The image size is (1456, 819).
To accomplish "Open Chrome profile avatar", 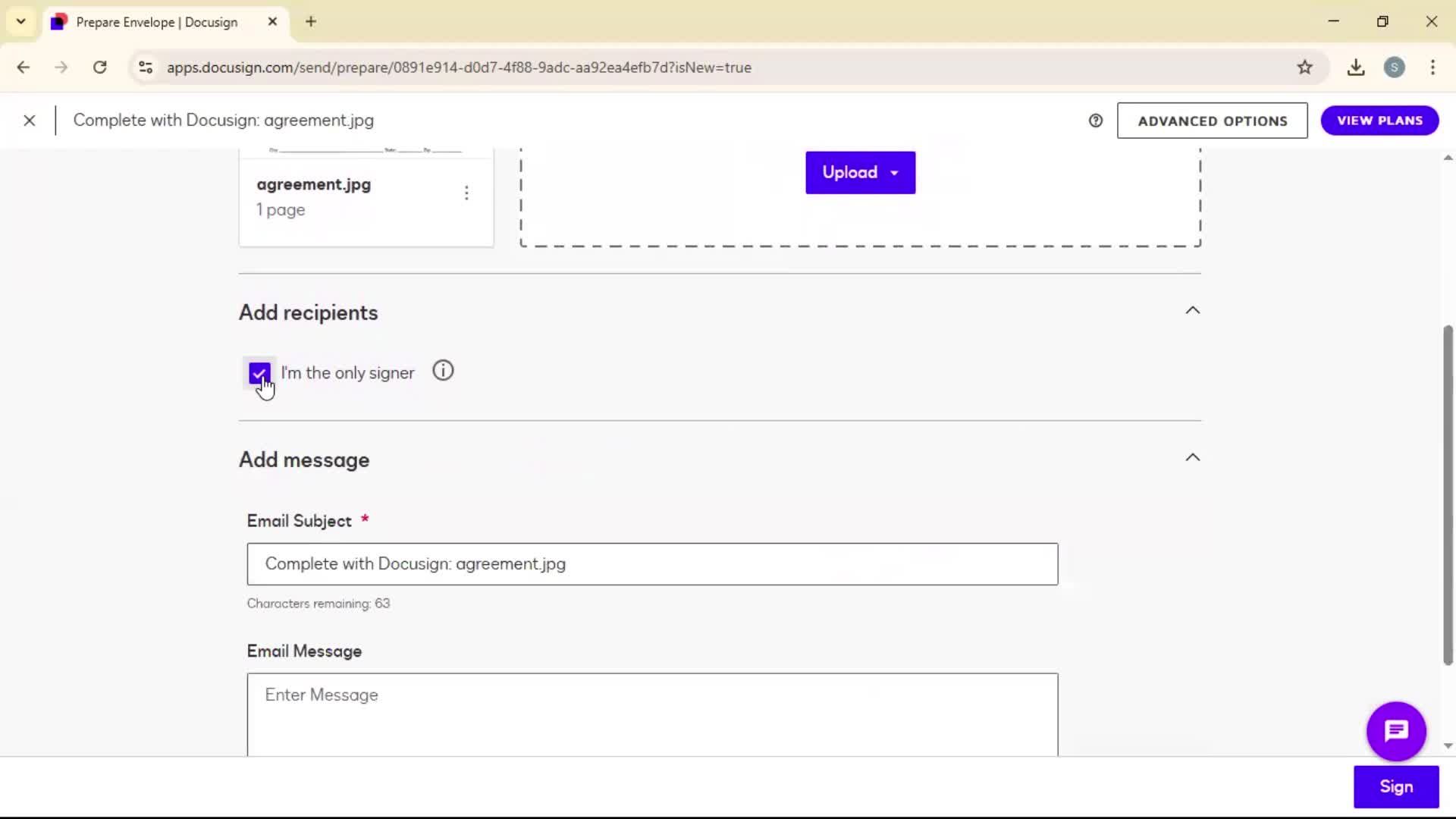I will 1394,67.
